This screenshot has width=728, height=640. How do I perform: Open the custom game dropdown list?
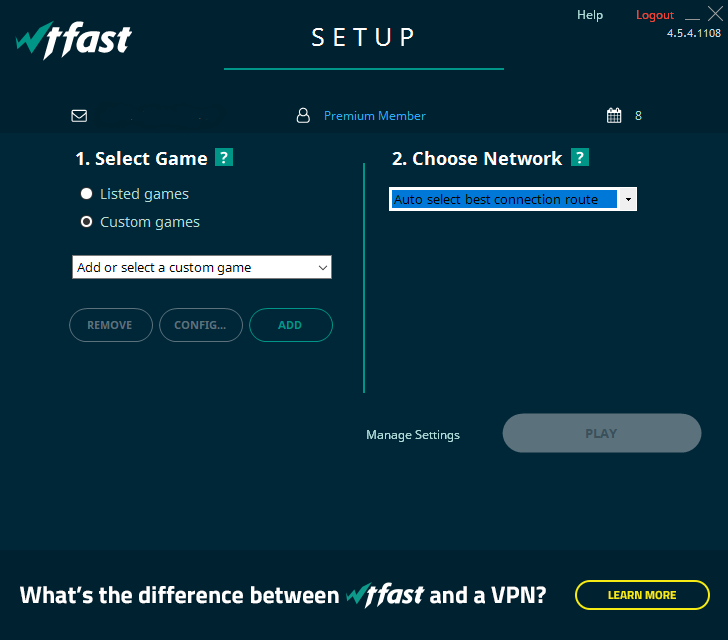pyautogui.click(x=202, y=267)
